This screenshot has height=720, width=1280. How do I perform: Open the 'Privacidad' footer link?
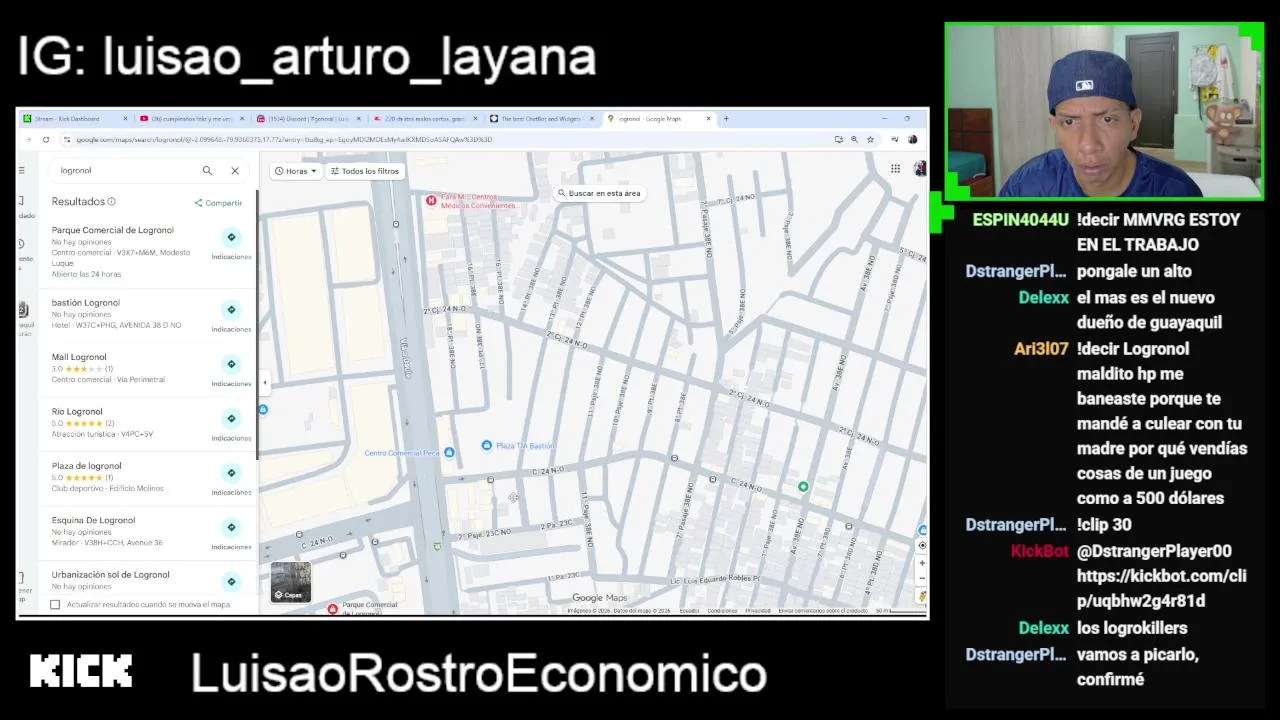(x=757, y=611)
